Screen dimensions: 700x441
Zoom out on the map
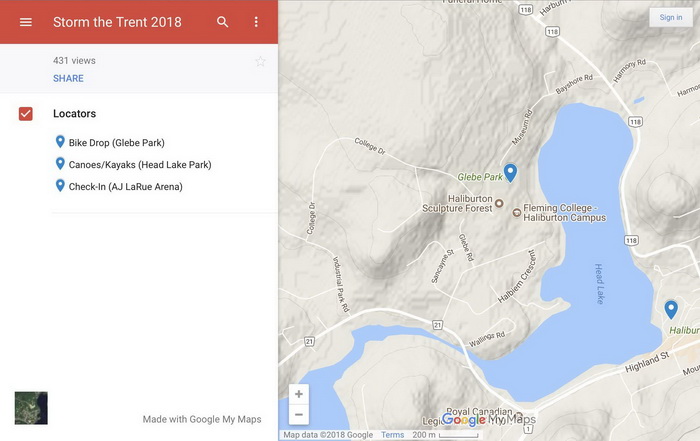click(x=299, y=414)
